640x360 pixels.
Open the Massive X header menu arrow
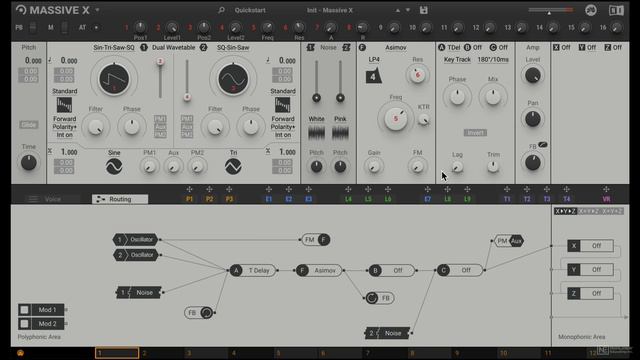[x=97, y=10]
